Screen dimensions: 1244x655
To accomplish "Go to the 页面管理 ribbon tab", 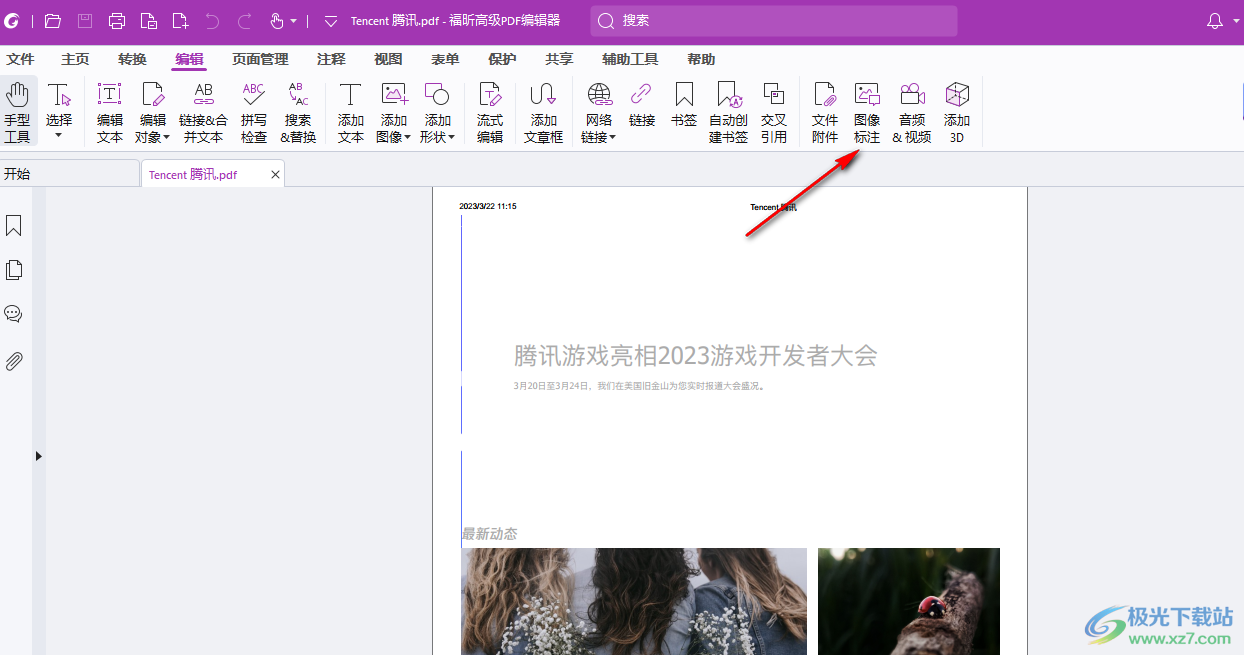I will pyautogui.click(x=260, y=60).
